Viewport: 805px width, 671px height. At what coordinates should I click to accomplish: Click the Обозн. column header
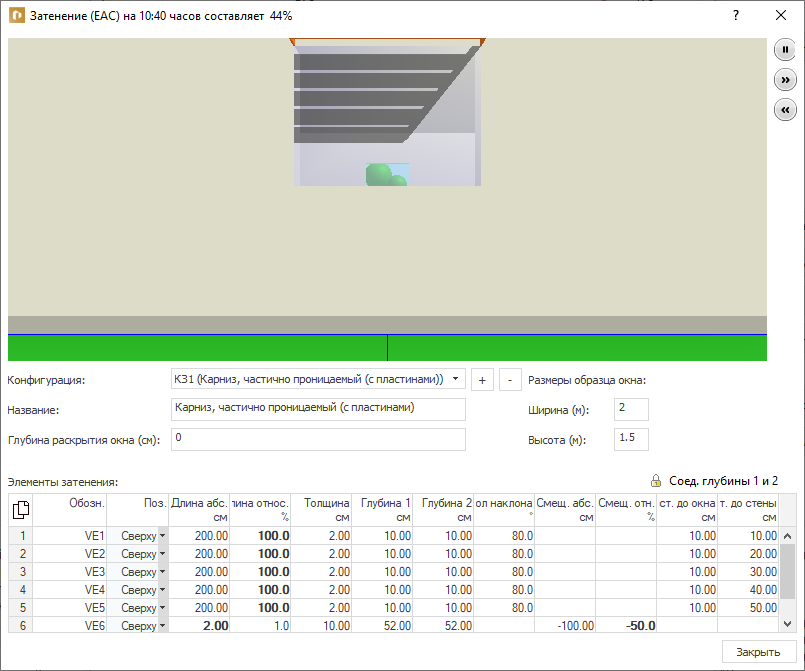(x=70, y=510)
